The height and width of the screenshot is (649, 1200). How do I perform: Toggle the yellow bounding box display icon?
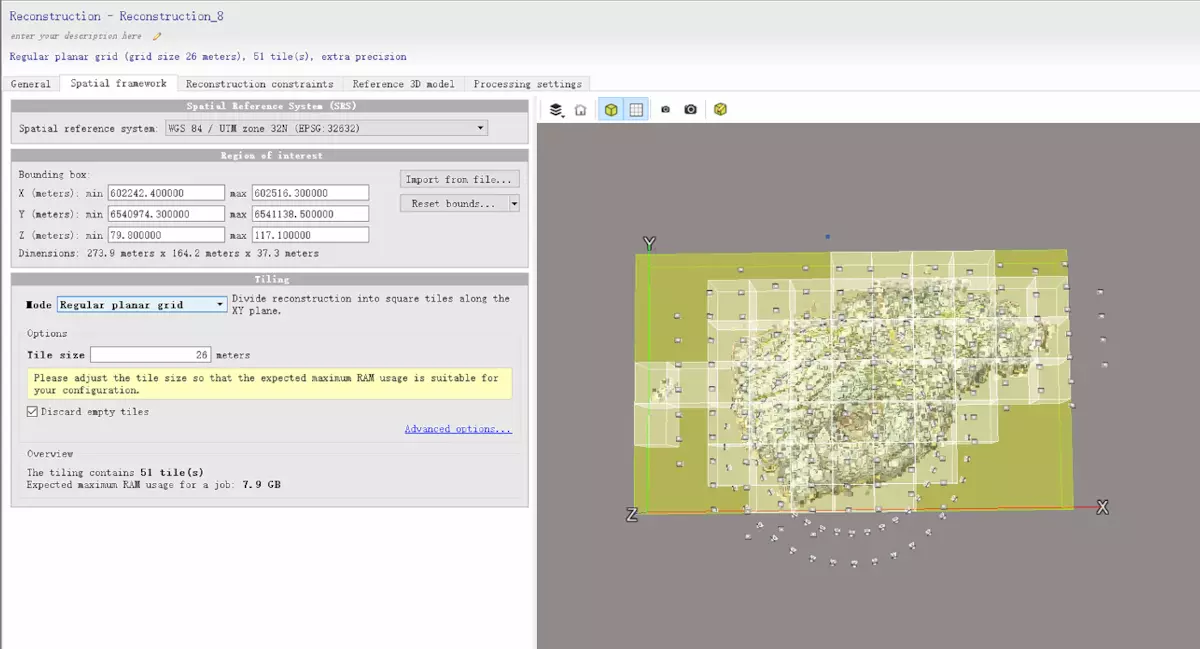point(610,110)
